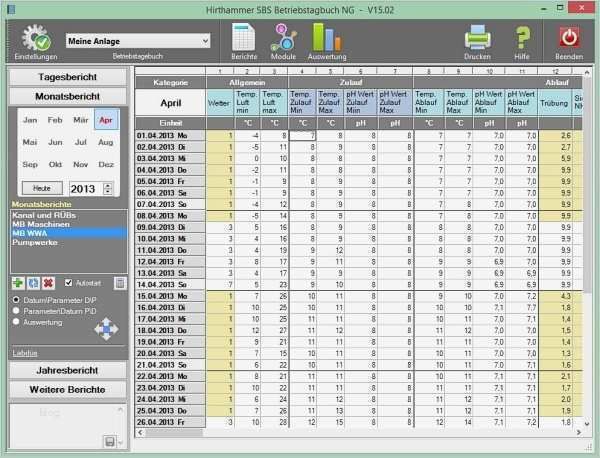Open the Meine Anlage dropdown

coord(138,41)
